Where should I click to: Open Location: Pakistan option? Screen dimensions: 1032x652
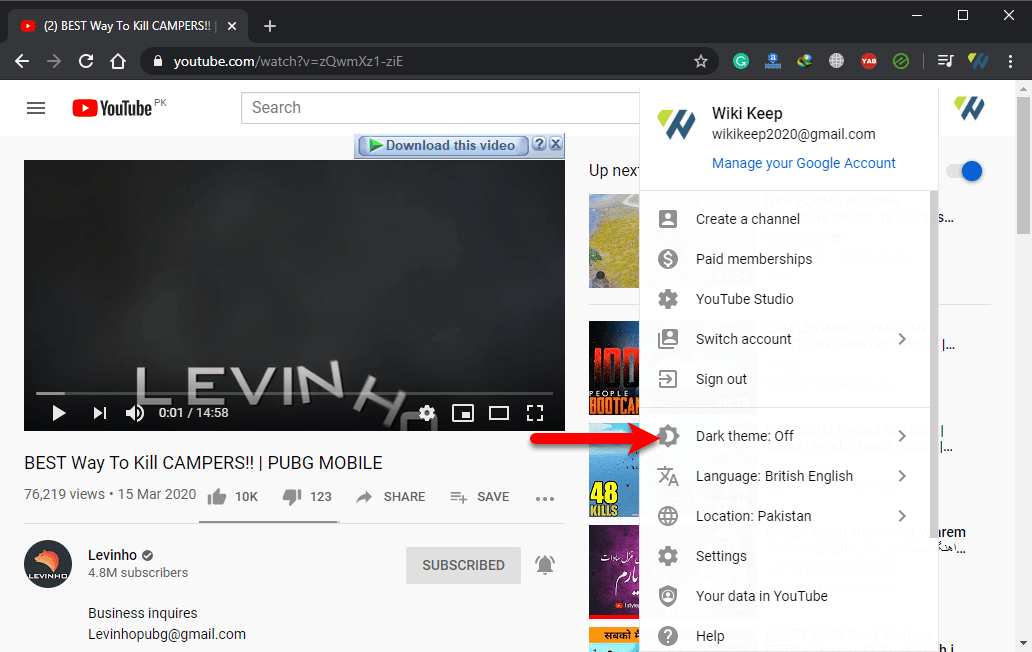785,516
